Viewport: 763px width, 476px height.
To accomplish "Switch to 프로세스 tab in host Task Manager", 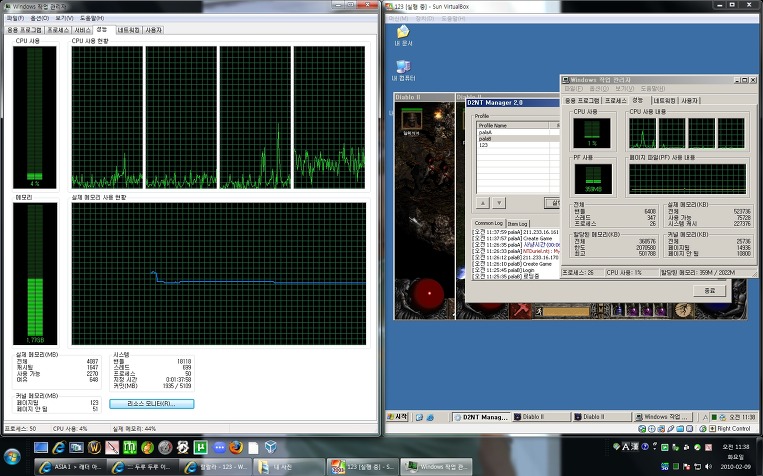I will click(58, 30).
